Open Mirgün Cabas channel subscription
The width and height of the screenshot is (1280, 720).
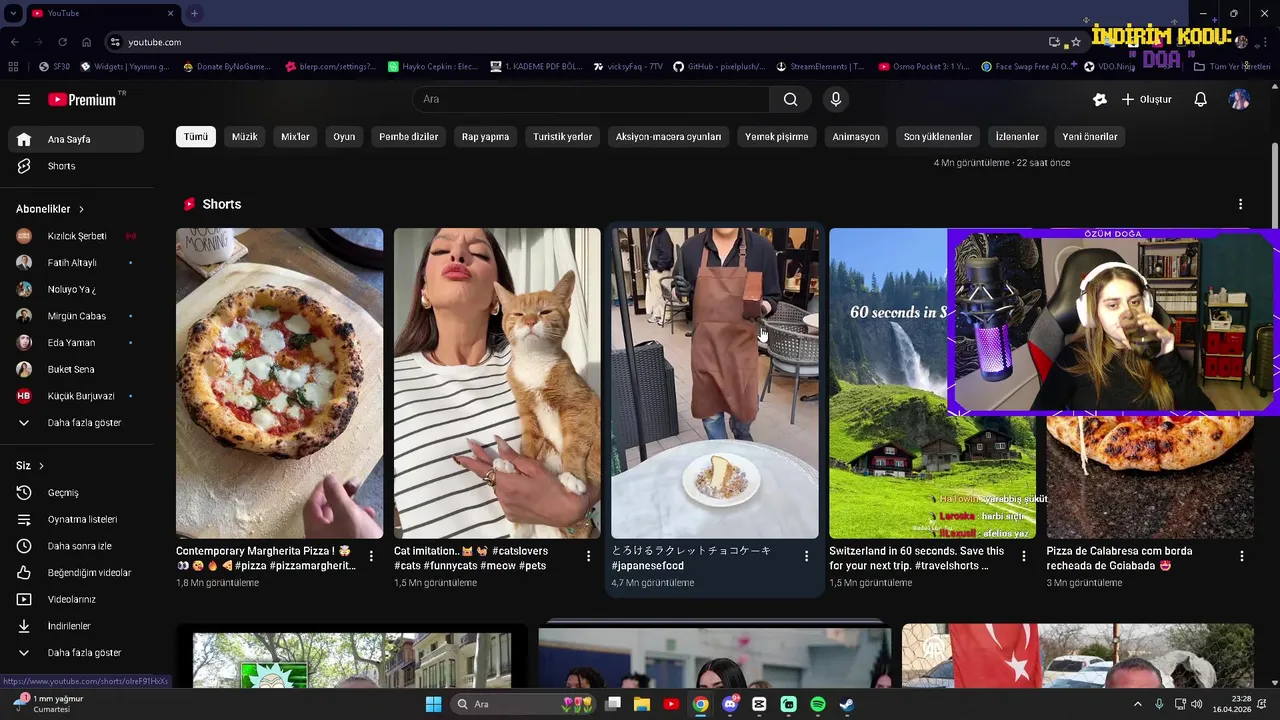coord(76,316)
